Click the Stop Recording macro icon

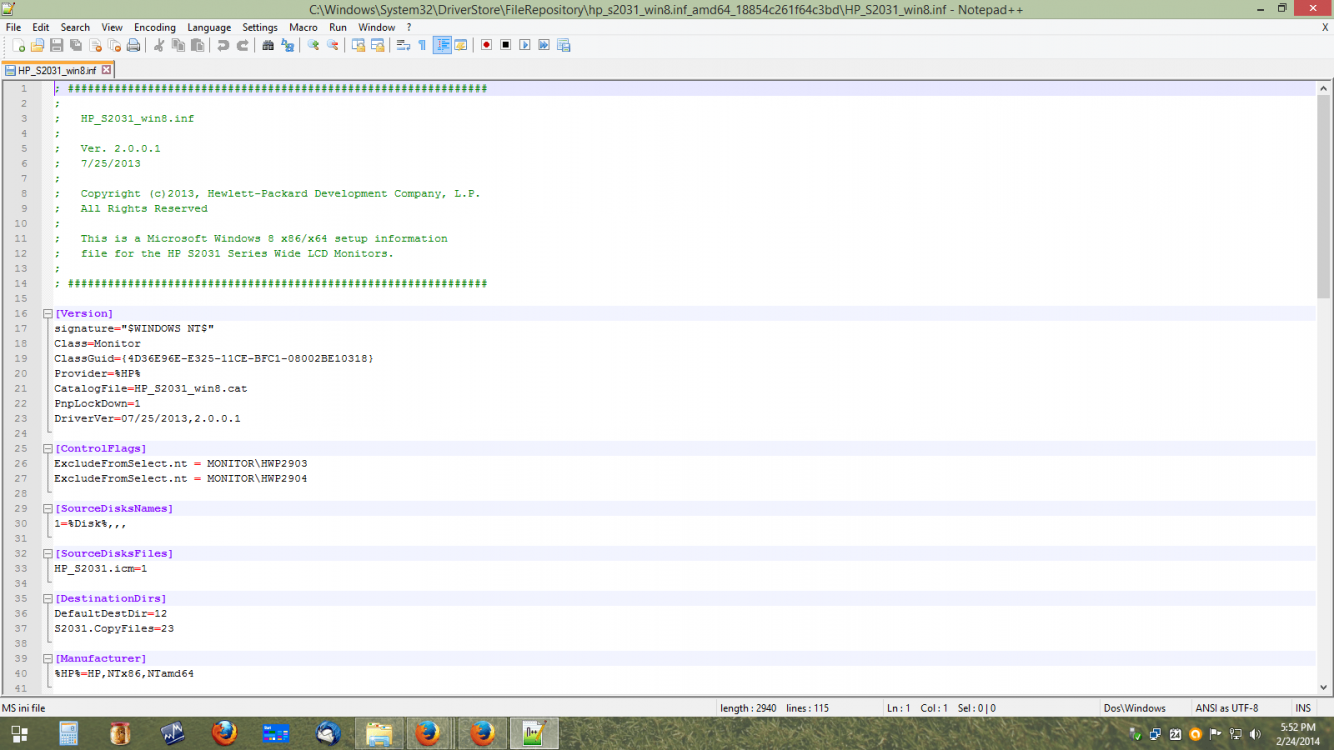pyautogui.click(x=506, y=46)
